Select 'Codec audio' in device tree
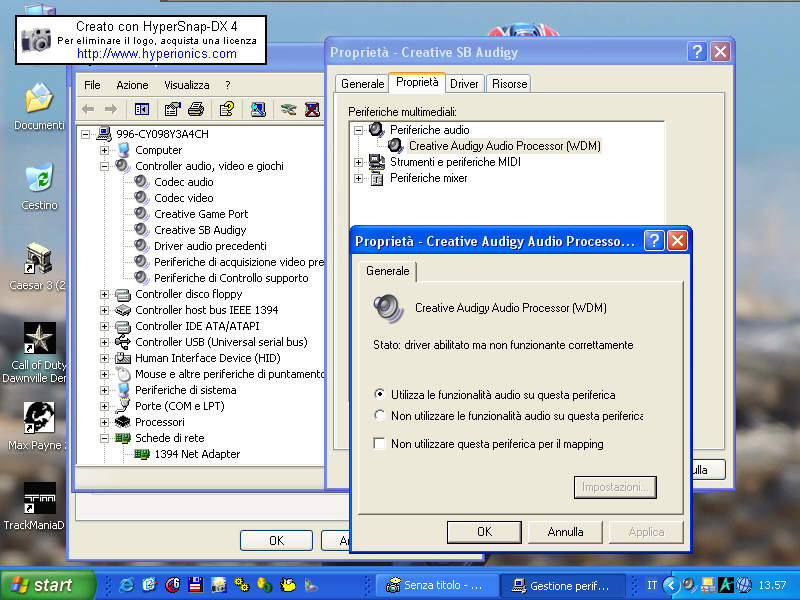This screenshot has height=600, width=800. click(x=184, y=182)
